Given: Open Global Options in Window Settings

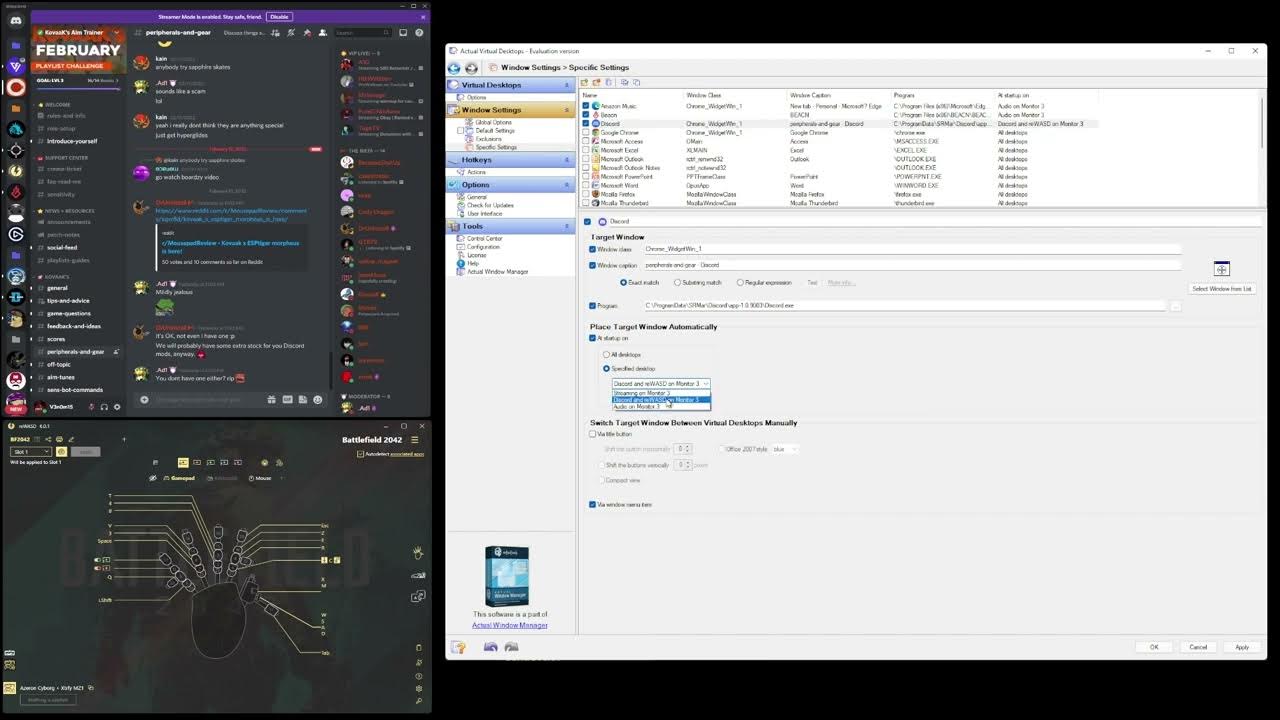Looking at the screenshot, I should click(x=493, y=122).
